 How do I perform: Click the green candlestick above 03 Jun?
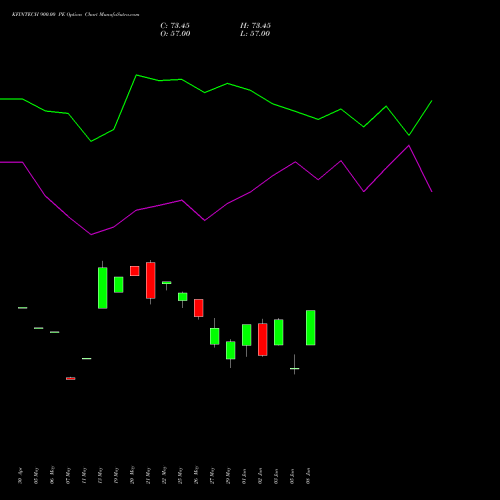click(279, 332)
